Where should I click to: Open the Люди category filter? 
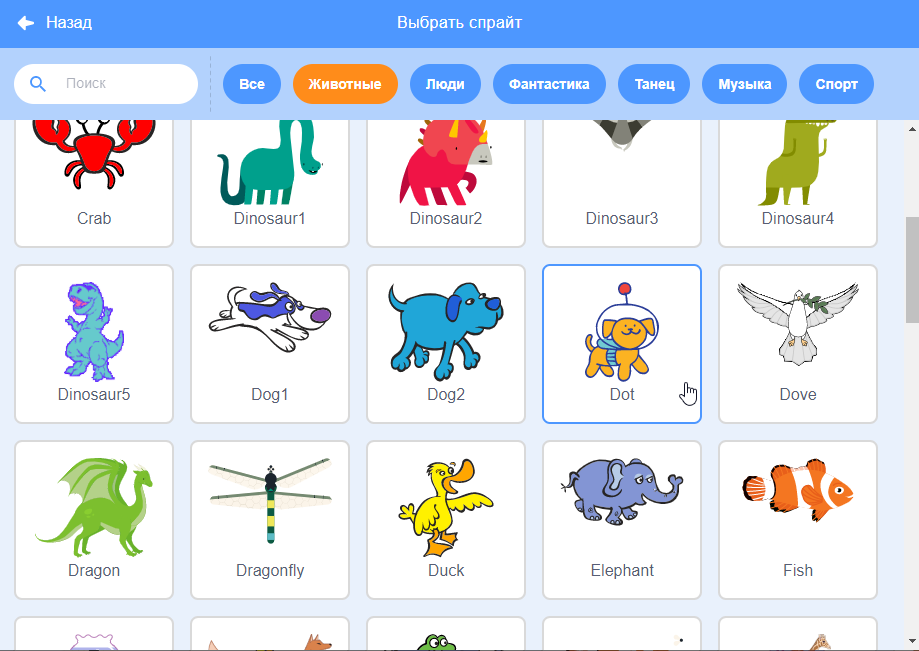(445, 84)
